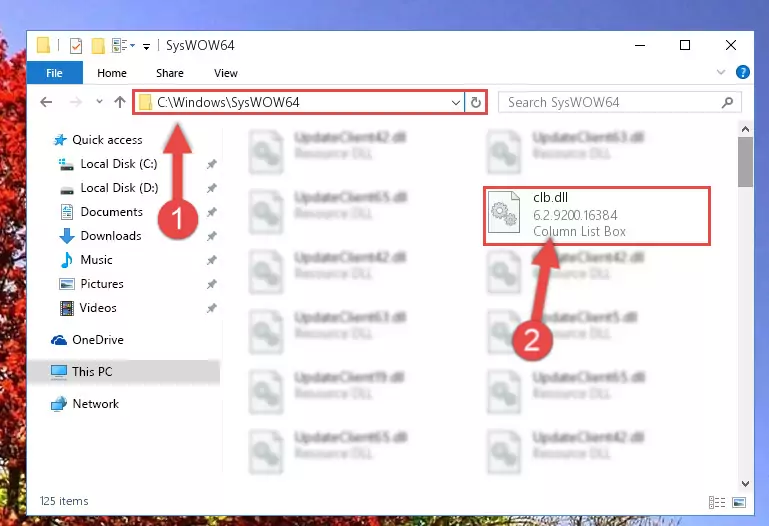The height and width of the screenshot is (526, 769).
Task: Close the SysWOW64 window
Action: 731,45
